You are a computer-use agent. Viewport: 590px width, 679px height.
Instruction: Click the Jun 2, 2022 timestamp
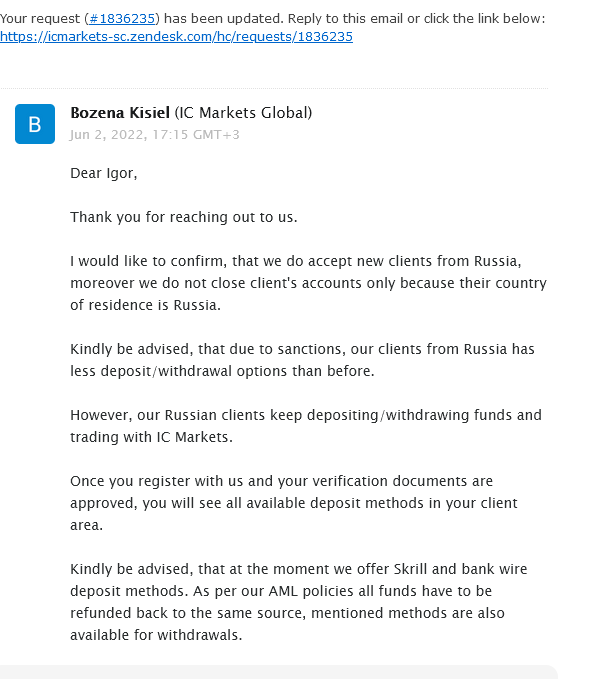(x=155, y=135)
